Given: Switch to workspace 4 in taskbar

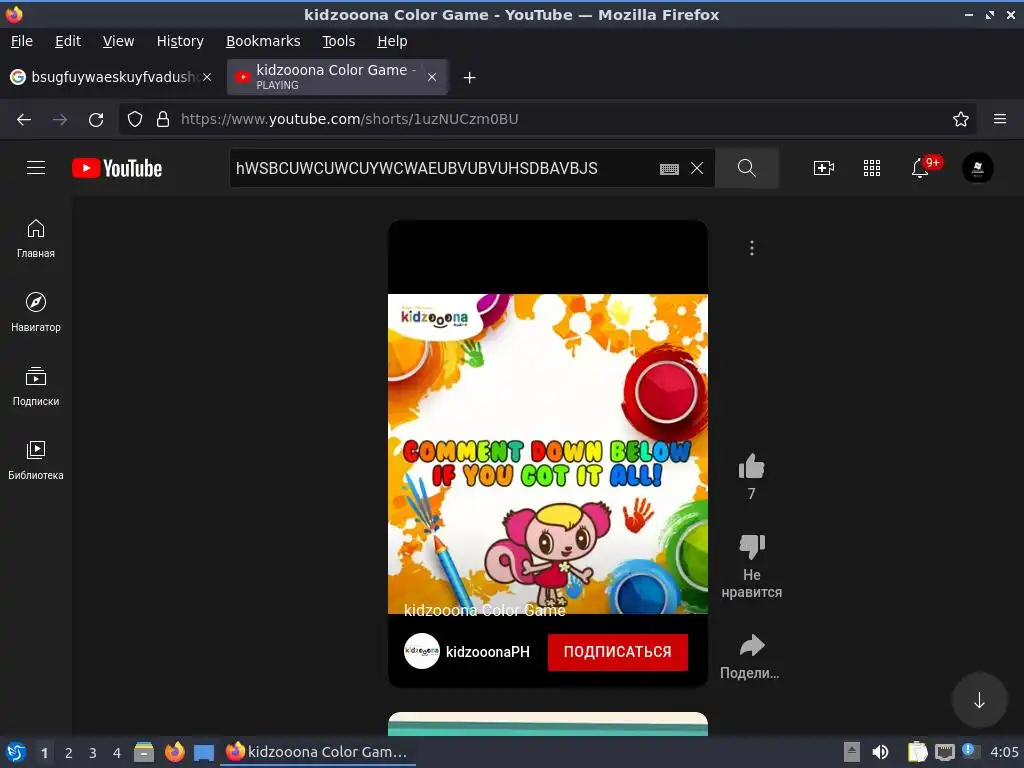Looking at the screenshot, I should pos(117,753).
